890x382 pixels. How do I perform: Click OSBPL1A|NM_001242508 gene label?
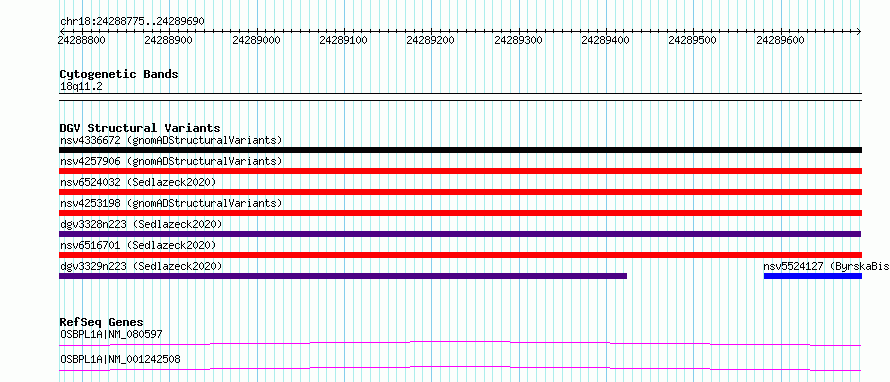[x=120, y=359]
